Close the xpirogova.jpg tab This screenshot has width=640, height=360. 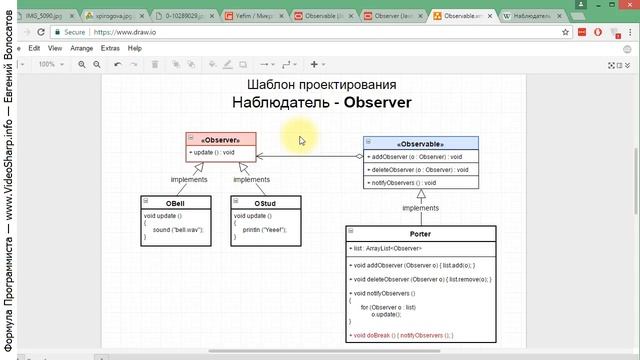click(142, 16)
